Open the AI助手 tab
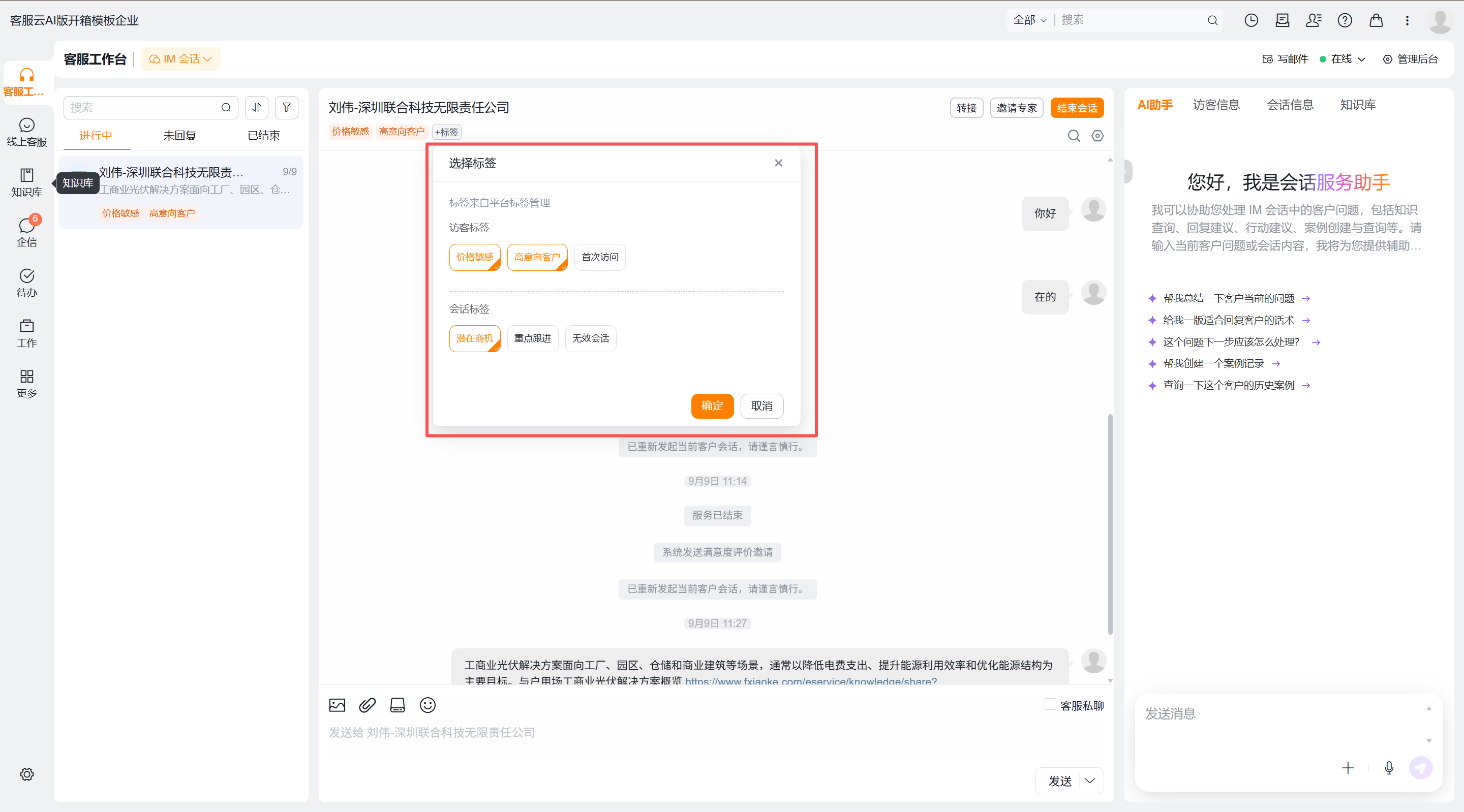This screenshot has height=812, width=1464. click(x=1155, y=105)
